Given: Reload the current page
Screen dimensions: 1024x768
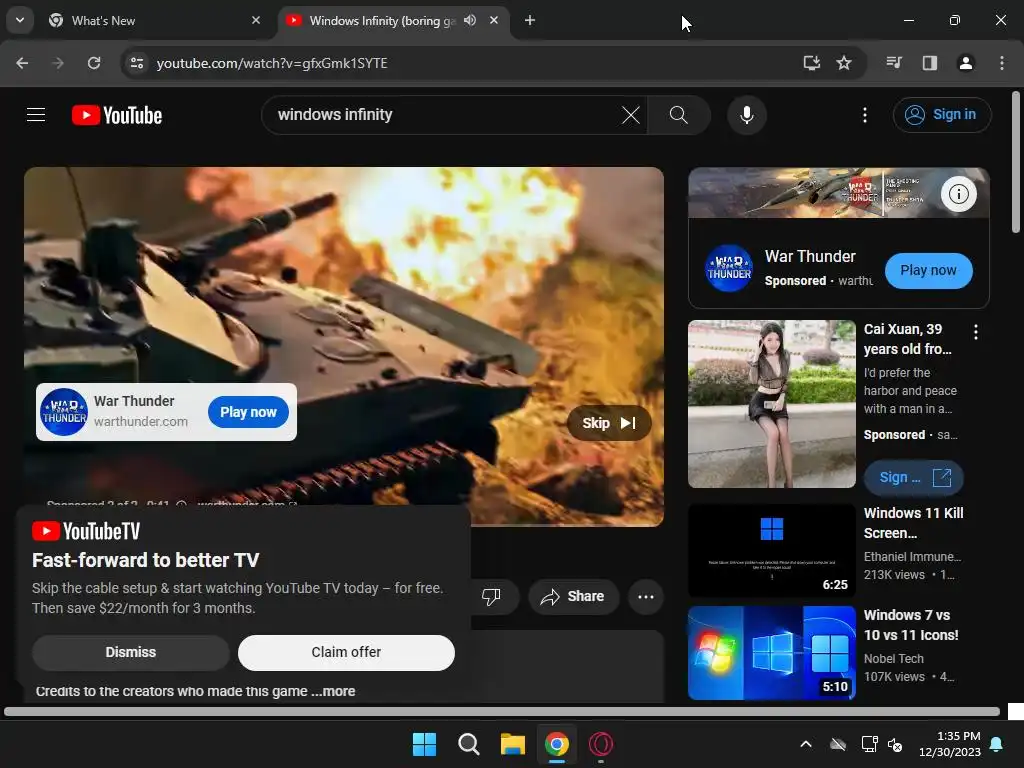Looking at the screenshot, I should coord(94,63).
